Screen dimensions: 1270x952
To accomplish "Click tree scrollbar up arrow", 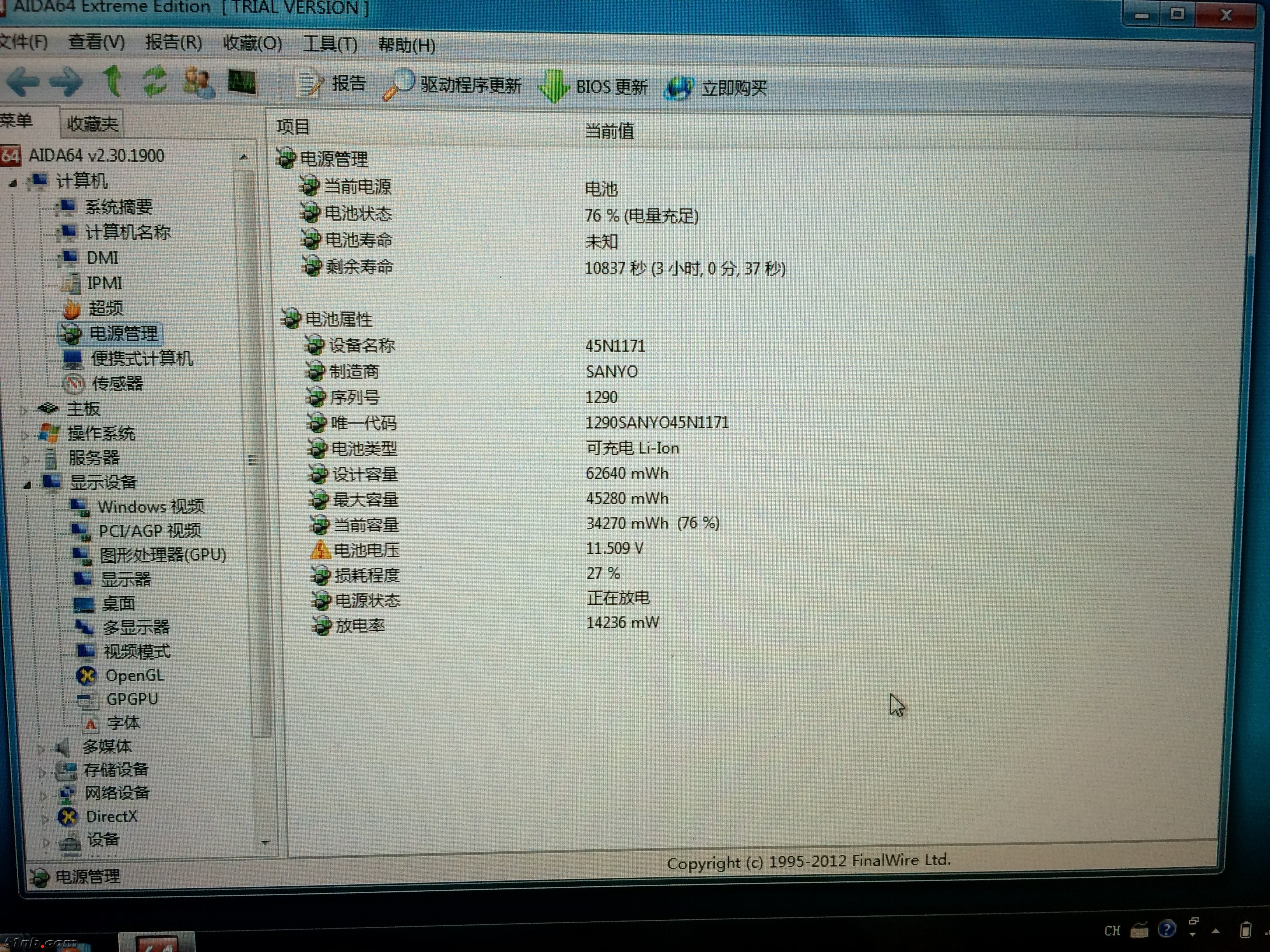I will click(244, 157).
